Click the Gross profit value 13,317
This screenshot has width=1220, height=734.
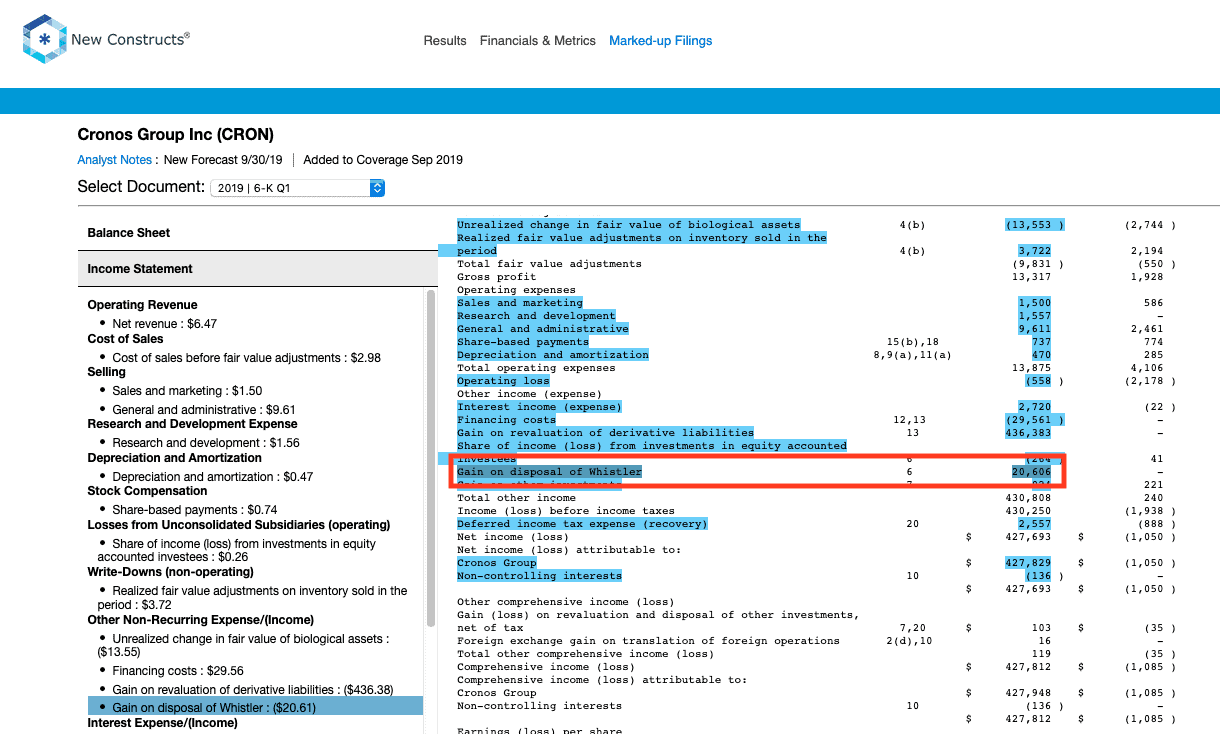1031,277
